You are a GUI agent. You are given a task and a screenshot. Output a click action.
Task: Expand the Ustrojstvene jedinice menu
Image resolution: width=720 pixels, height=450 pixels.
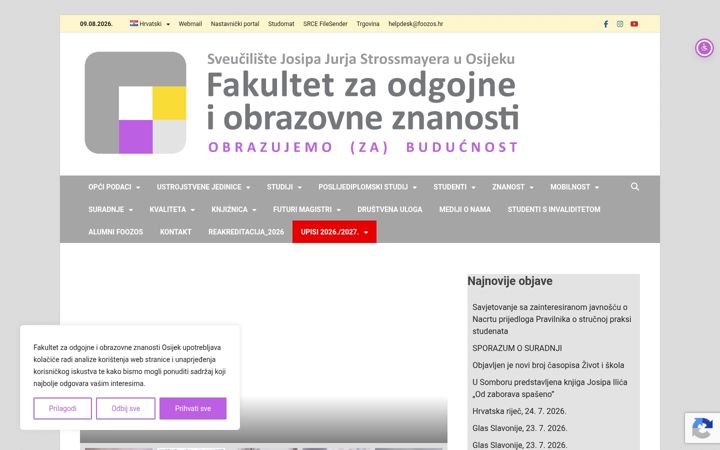pyautogui.click(x=203, y=187)
